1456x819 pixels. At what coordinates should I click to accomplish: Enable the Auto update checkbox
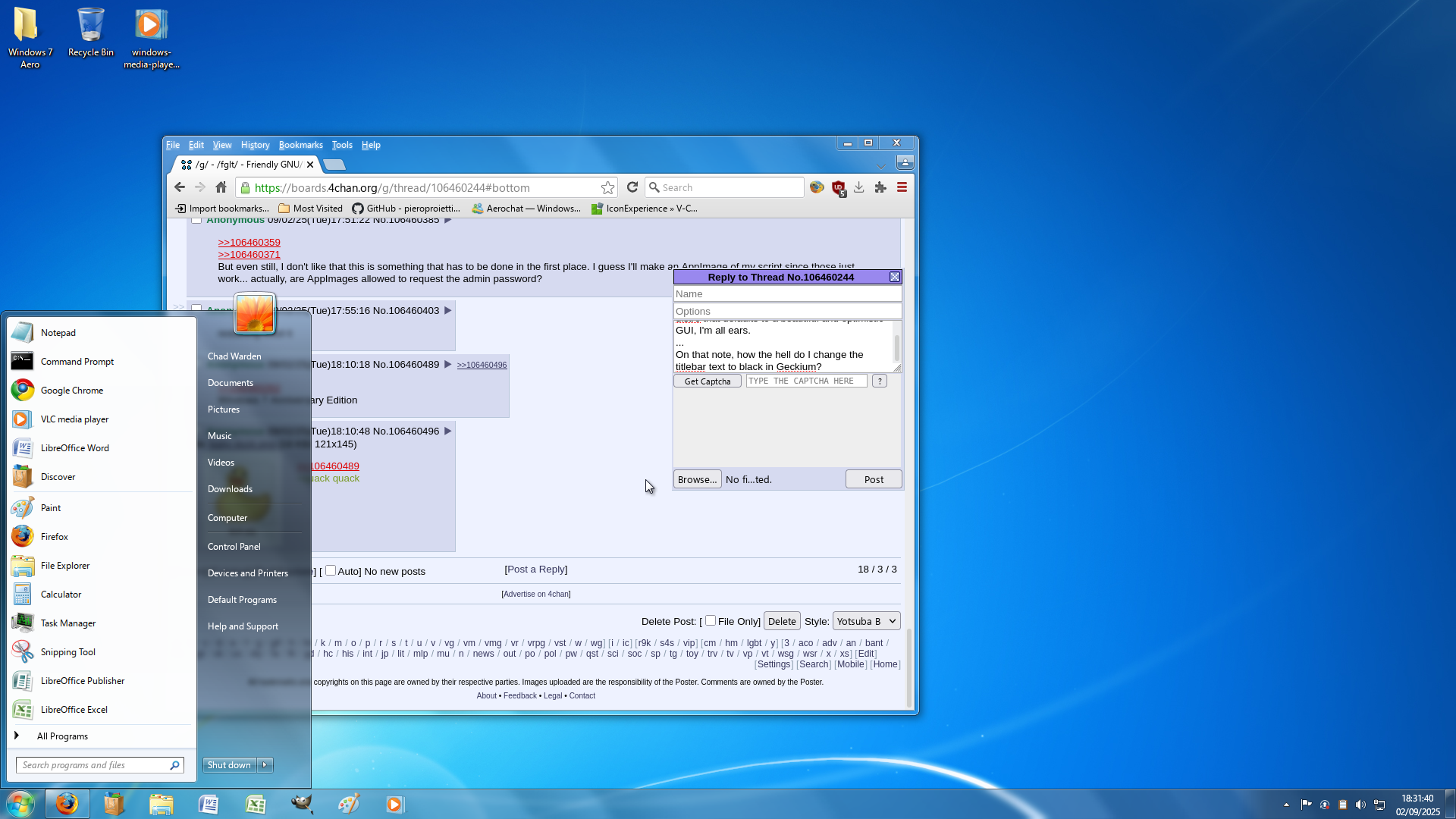(331, 570)
